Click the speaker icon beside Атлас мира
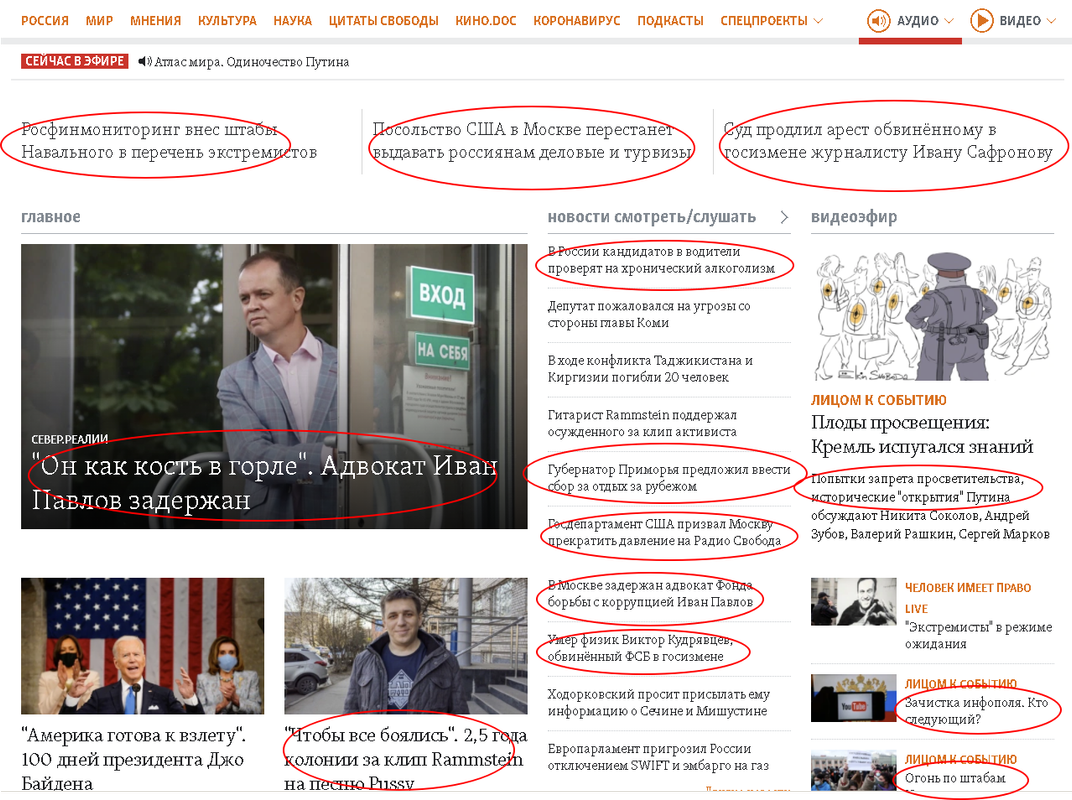The height and width of the screenshot is (800, 1072). tap(145, 62)
